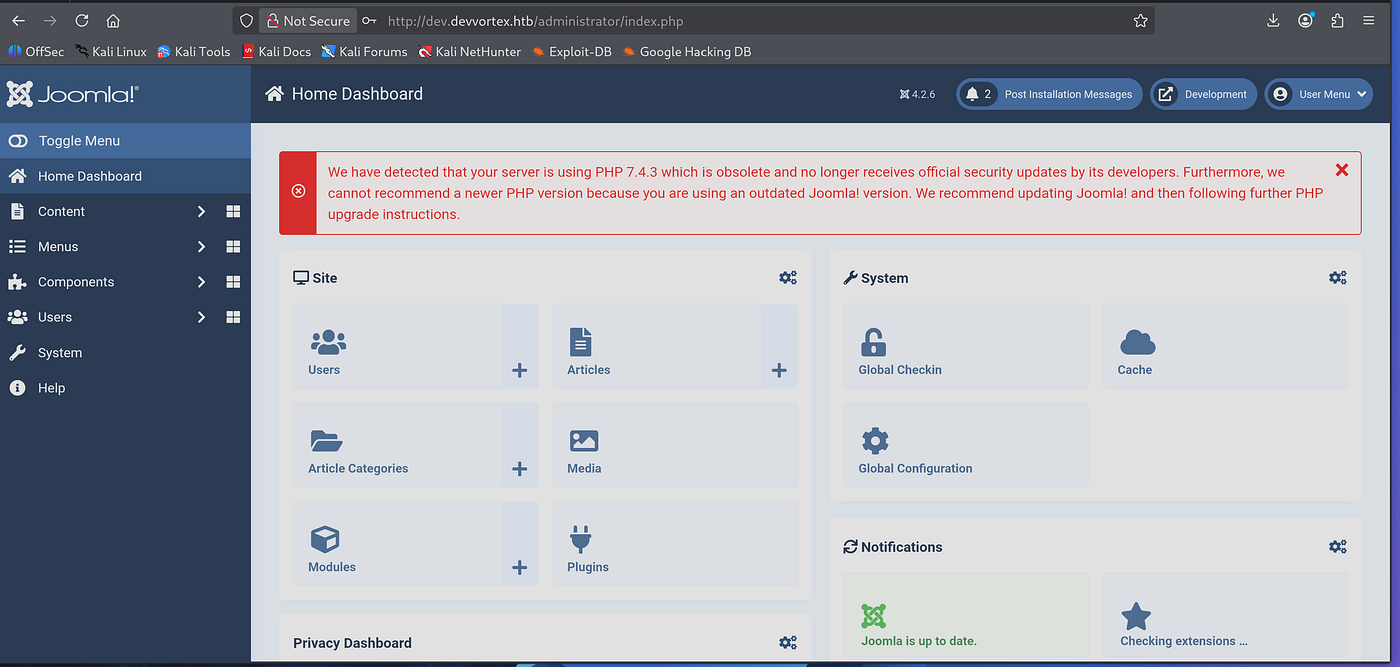Click Checking extensions tile
Viewport: 1400px width, 667px height.
(x=1225, y=617)
